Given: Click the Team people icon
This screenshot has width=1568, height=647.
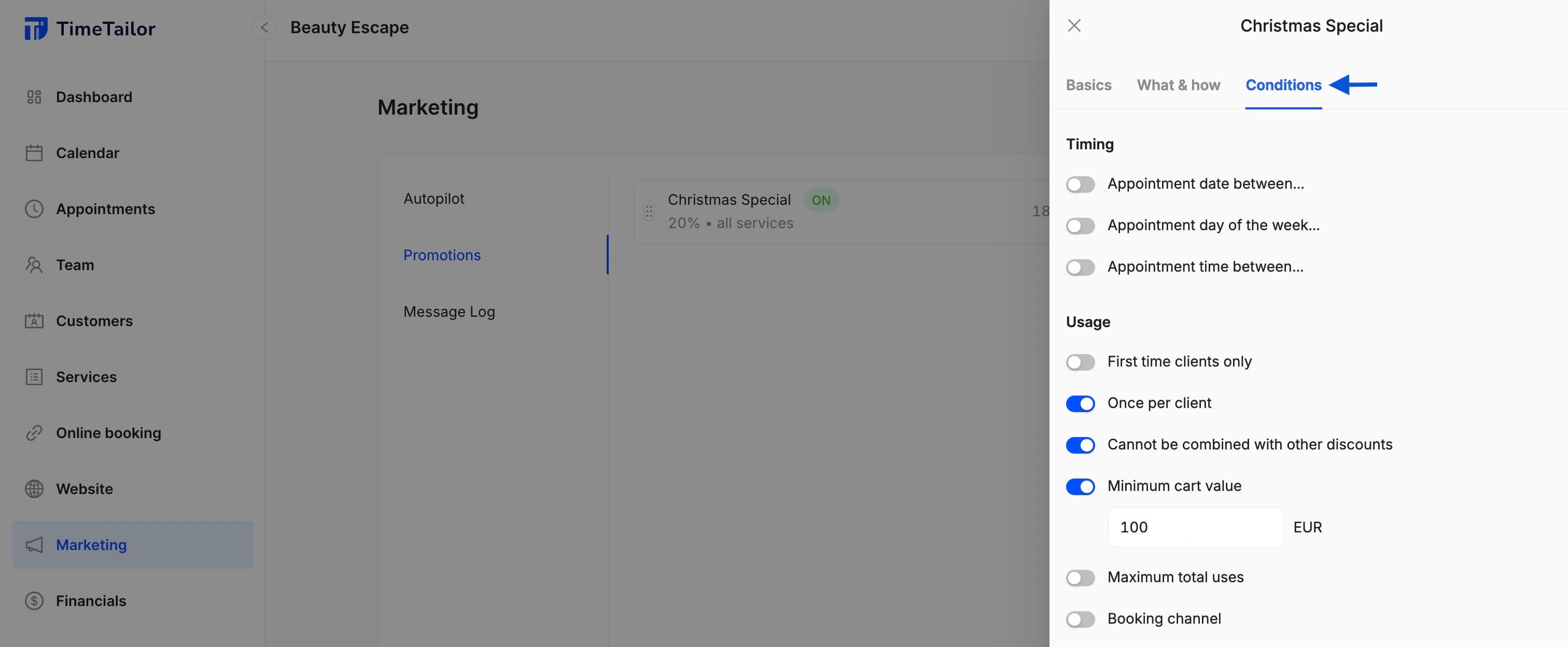Looking at the screenshot, I should (x=34, y=265).
